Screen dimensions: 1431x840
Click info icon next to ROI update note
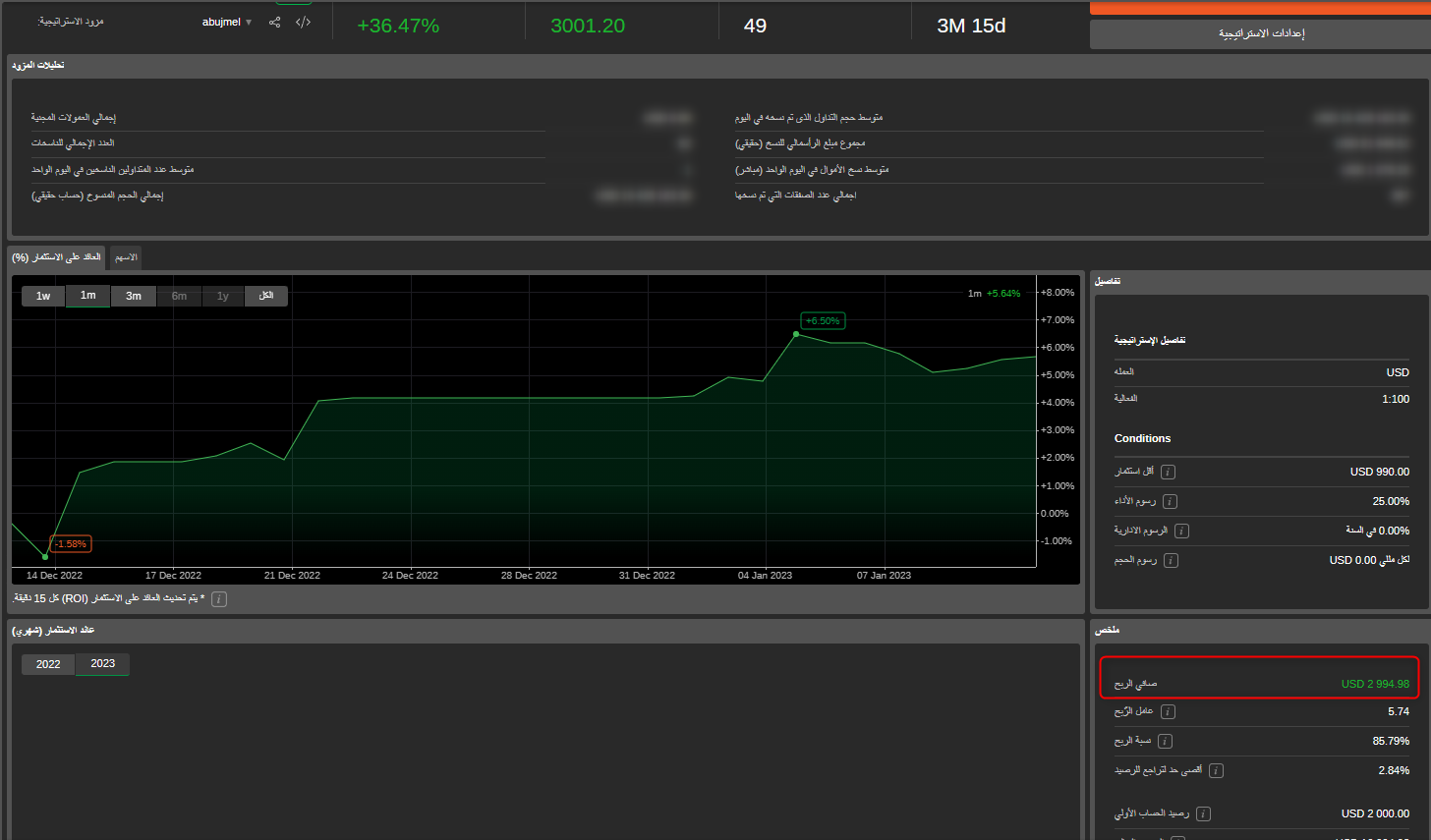[219, 599]
